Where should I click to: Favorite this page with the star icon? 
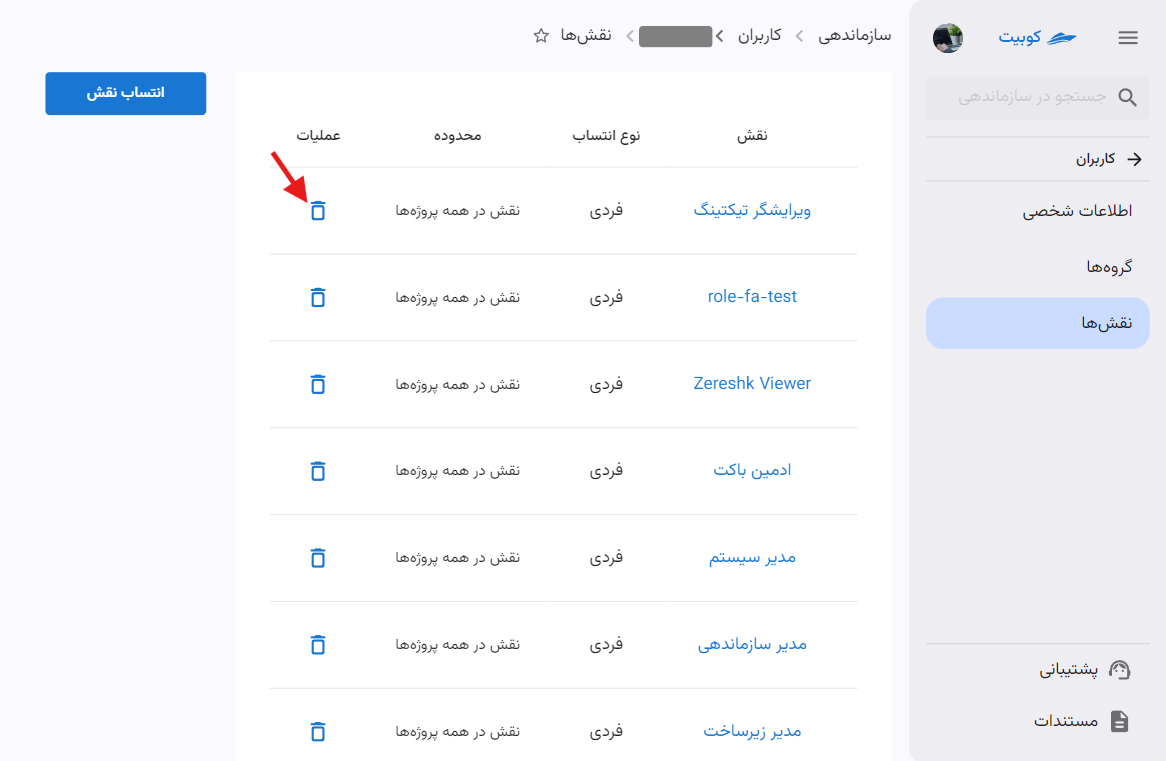click(x=541, y=36)
